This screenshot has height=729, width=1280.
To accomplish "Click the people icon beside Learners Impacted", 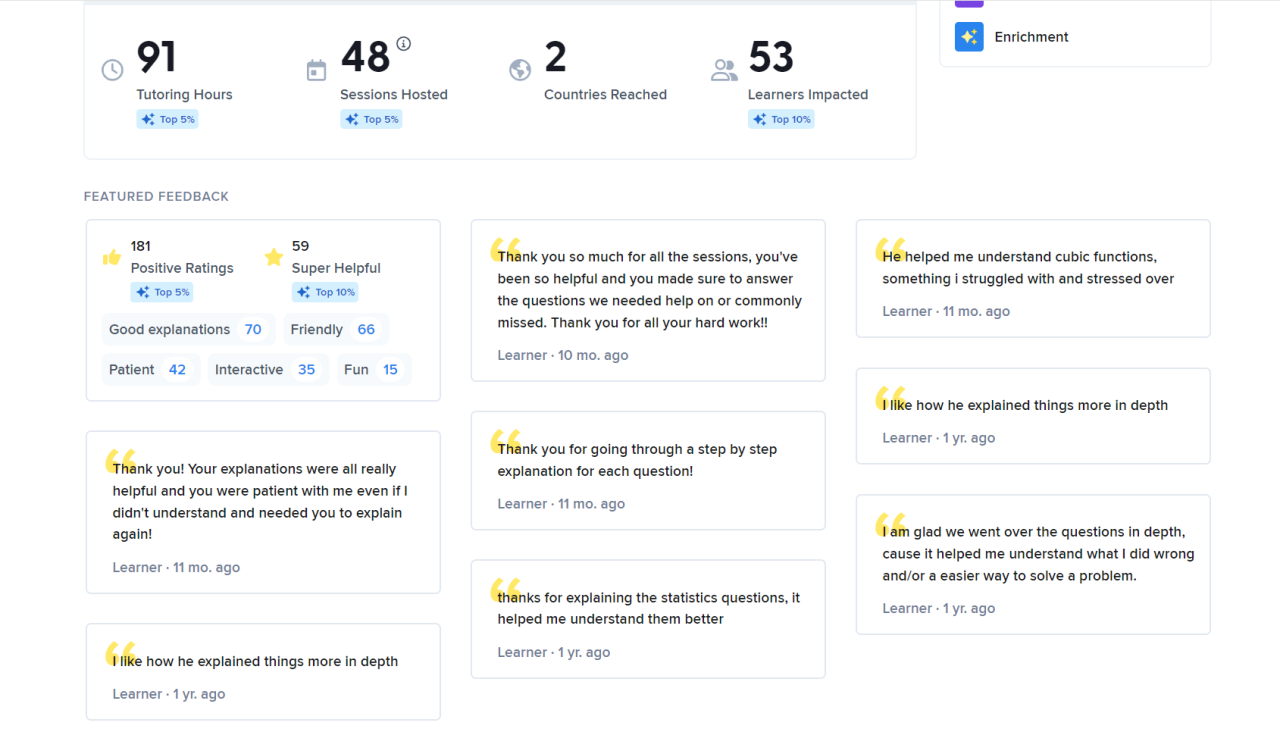I will tap(724, 70).
